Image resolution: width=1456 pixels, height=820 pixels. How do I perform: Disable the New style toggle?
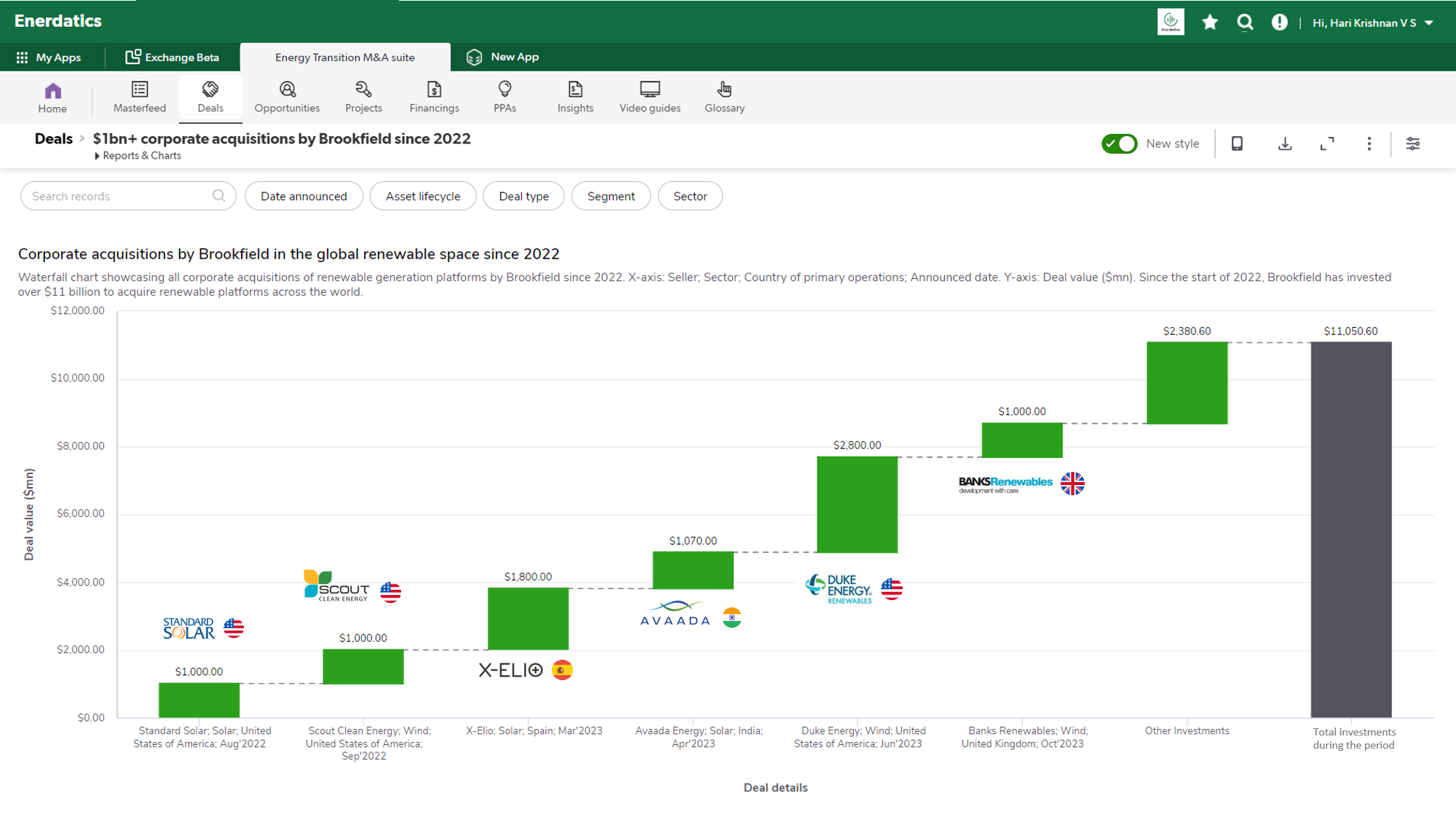pos(1119,144)
